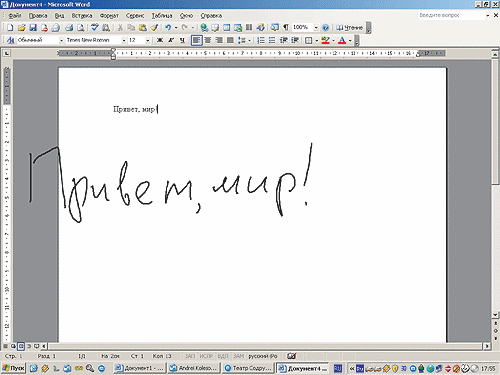The height and width of the screenshot is (375, 500).
Task: Open the zoom dropdown showing 100%
Action: [316, 28]
